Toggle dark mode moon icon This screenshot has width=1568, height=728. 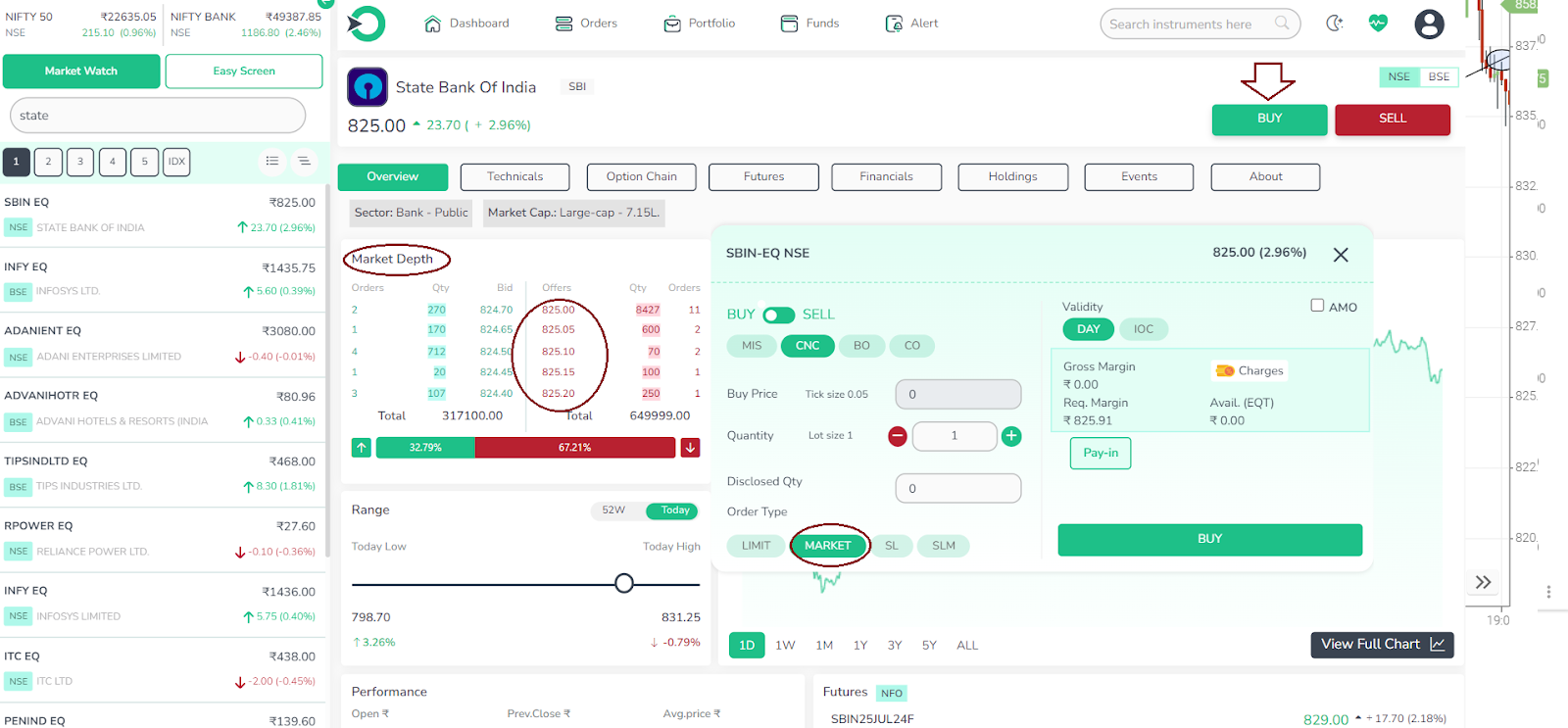pos(1335,24)
